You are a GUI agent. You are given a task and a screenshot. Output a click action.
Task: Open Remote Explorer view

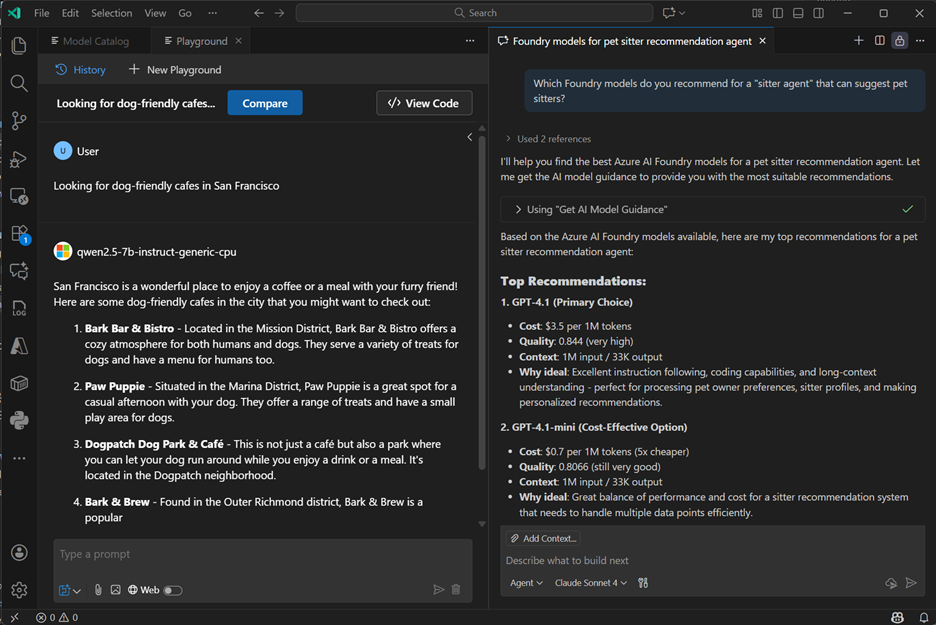pyautogui.click(x=19, y=196)
